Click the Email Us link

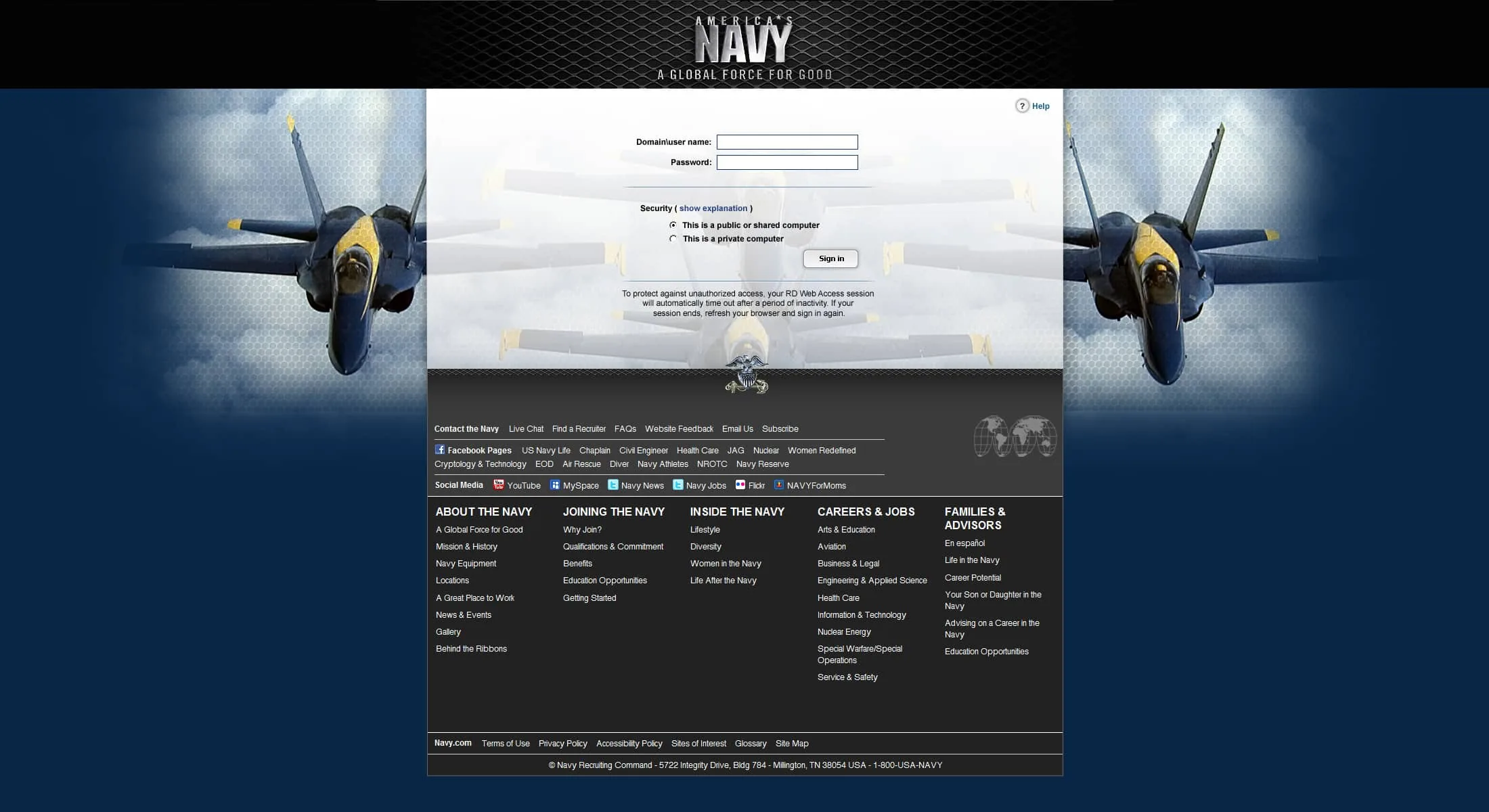737,429
